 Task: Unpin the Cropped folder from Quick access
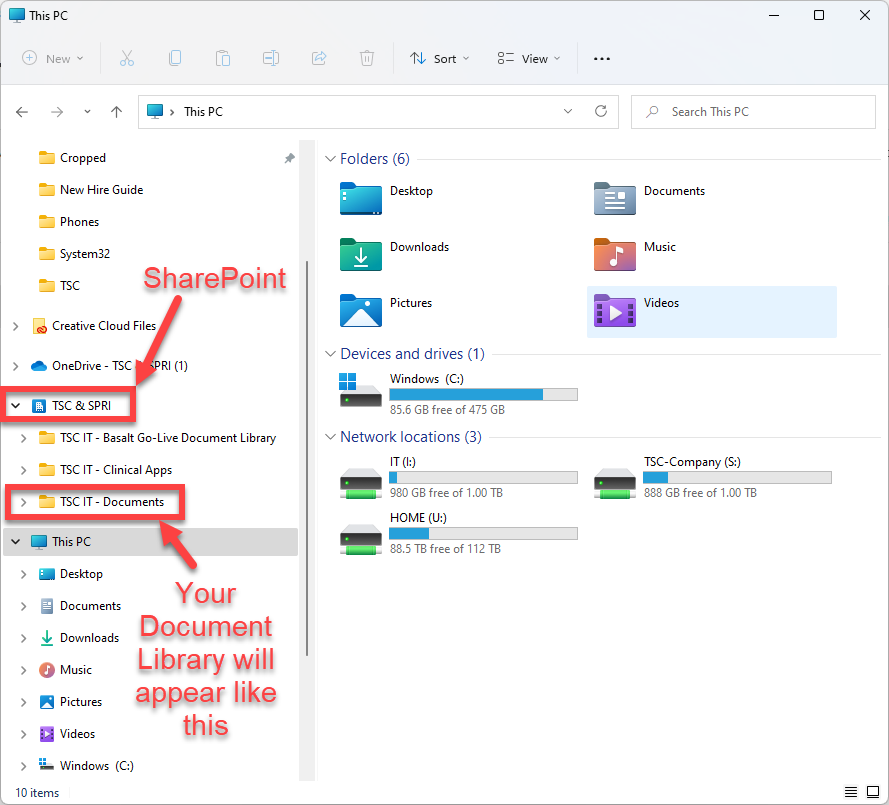pos(289,158)
